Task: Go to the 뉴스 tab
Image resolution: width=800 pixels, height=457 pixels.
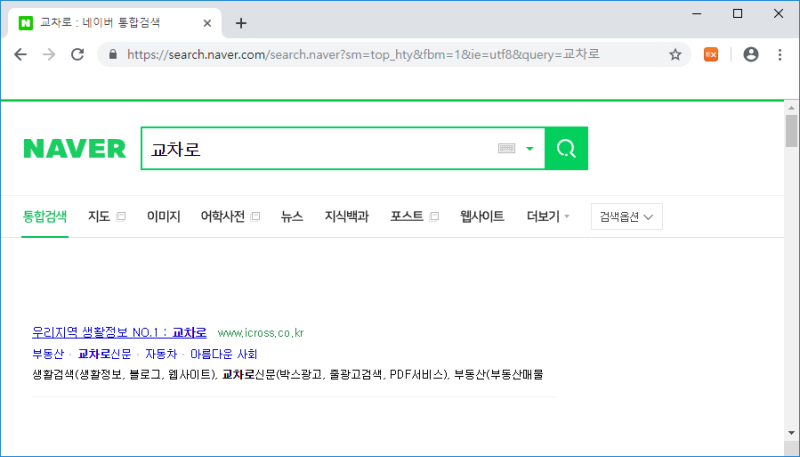Action: [x=292, y=216]
